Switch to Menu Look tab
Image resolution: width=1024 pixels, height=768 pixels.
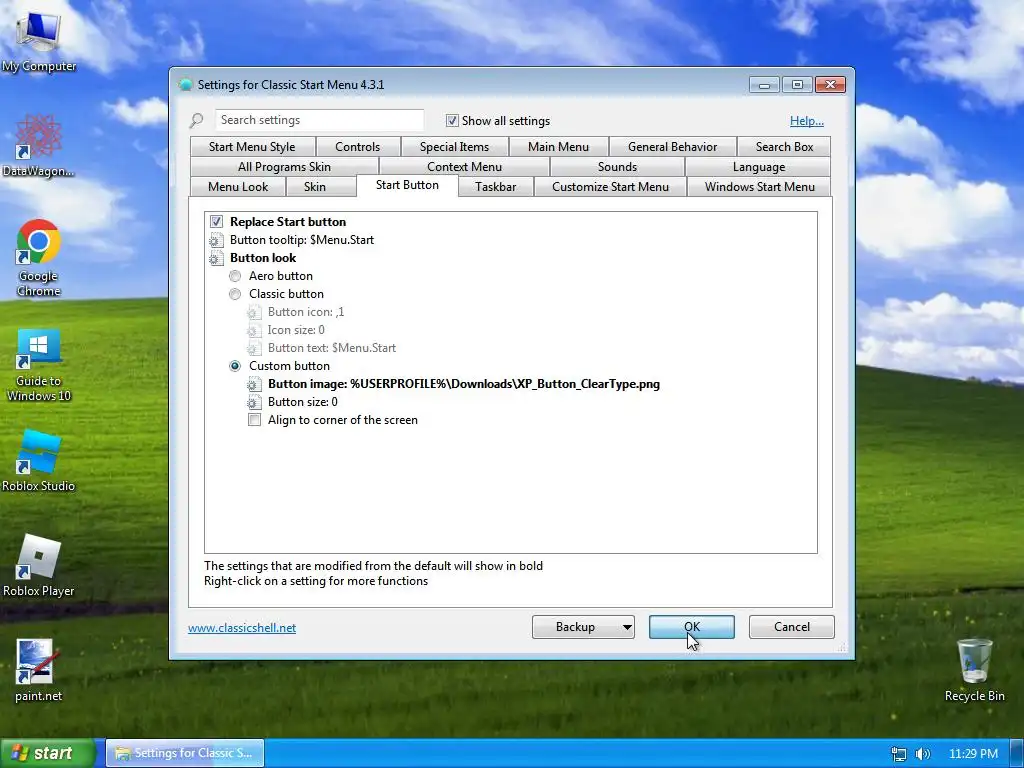(238, 187)
